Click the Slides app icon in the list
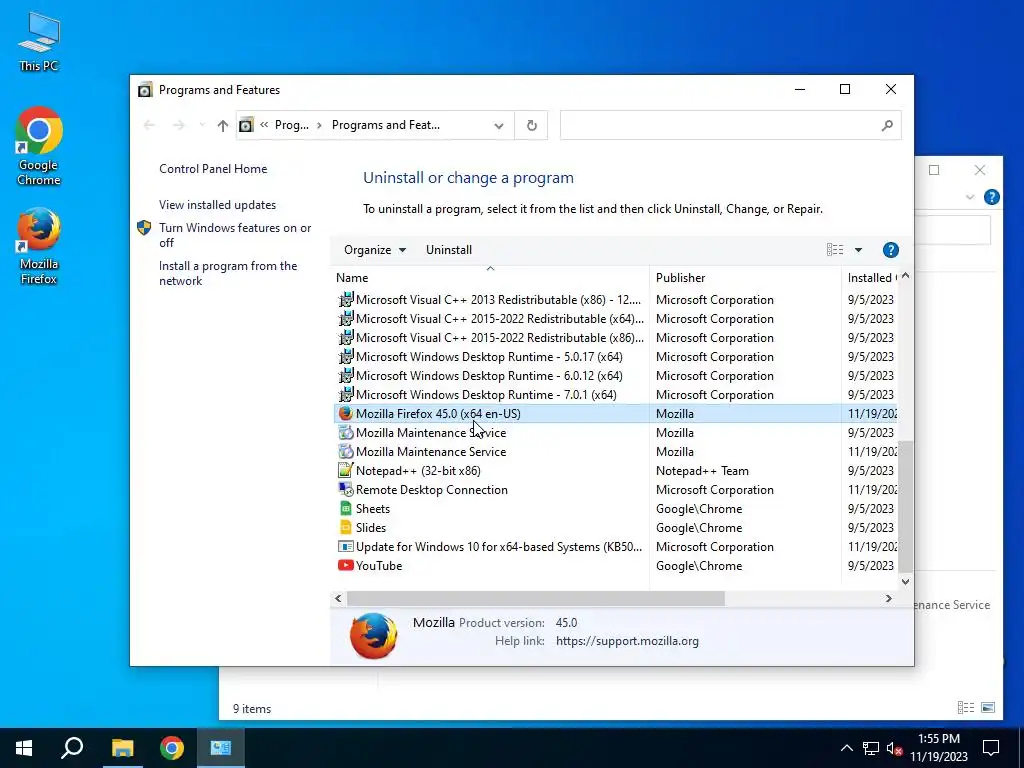1024x768 pixels. pos(345,527)
